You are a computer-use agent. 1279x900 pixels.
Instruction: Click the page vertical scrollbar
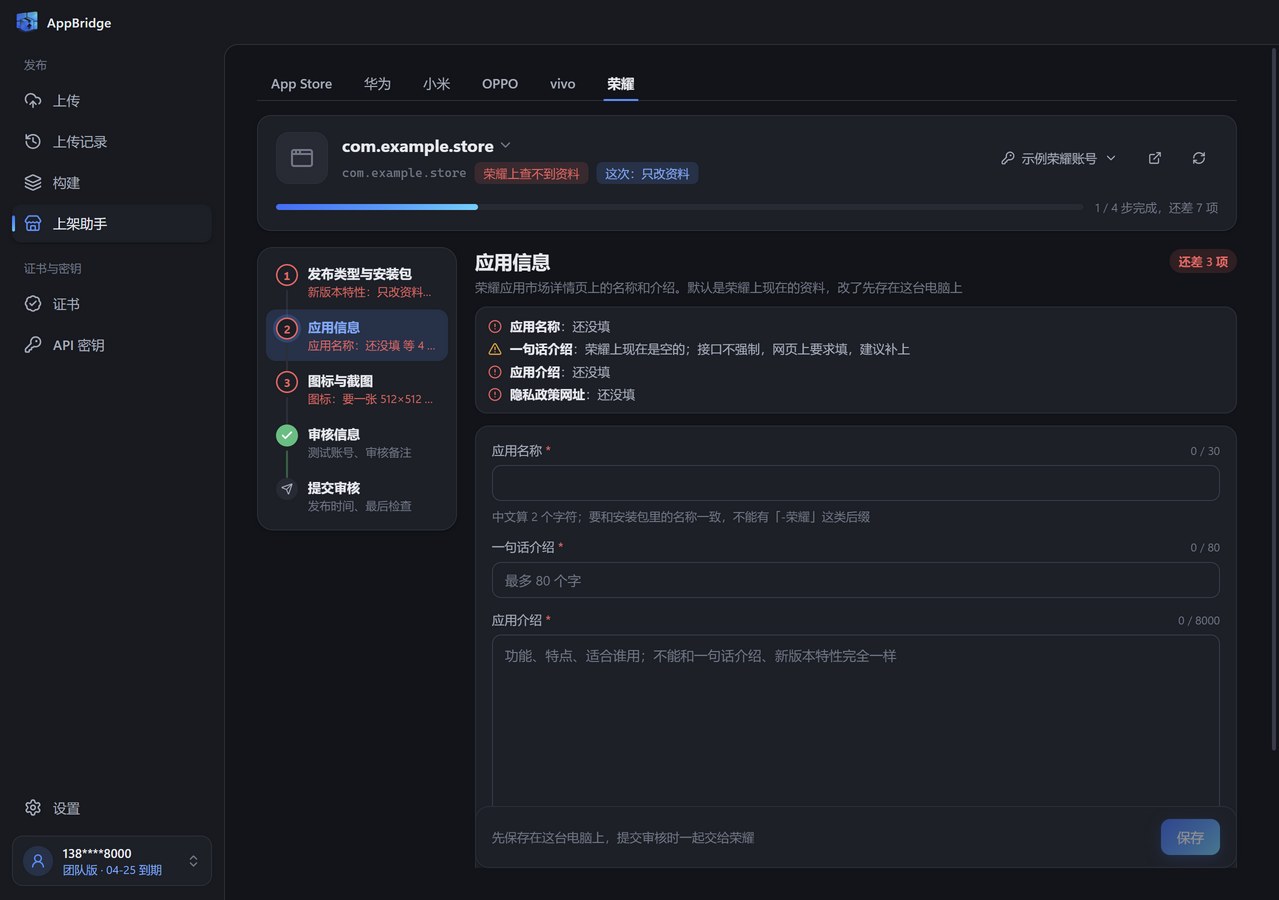[x=1274, y=400]
